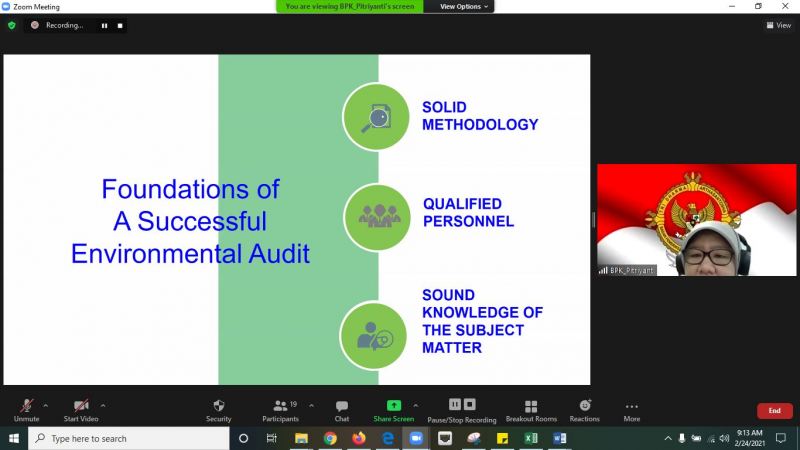
Task: Click the green encryption shield icon
Action: (x=12, y=25)
